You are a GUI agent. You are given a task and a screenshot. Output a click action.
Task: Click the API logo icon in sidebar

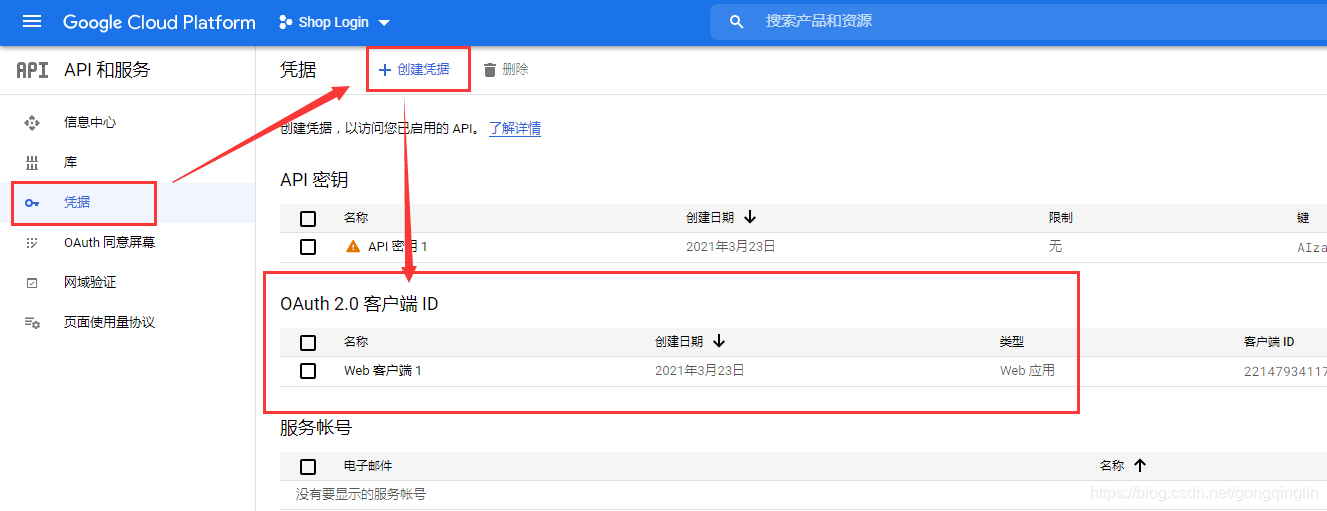[x=32, y=70]
